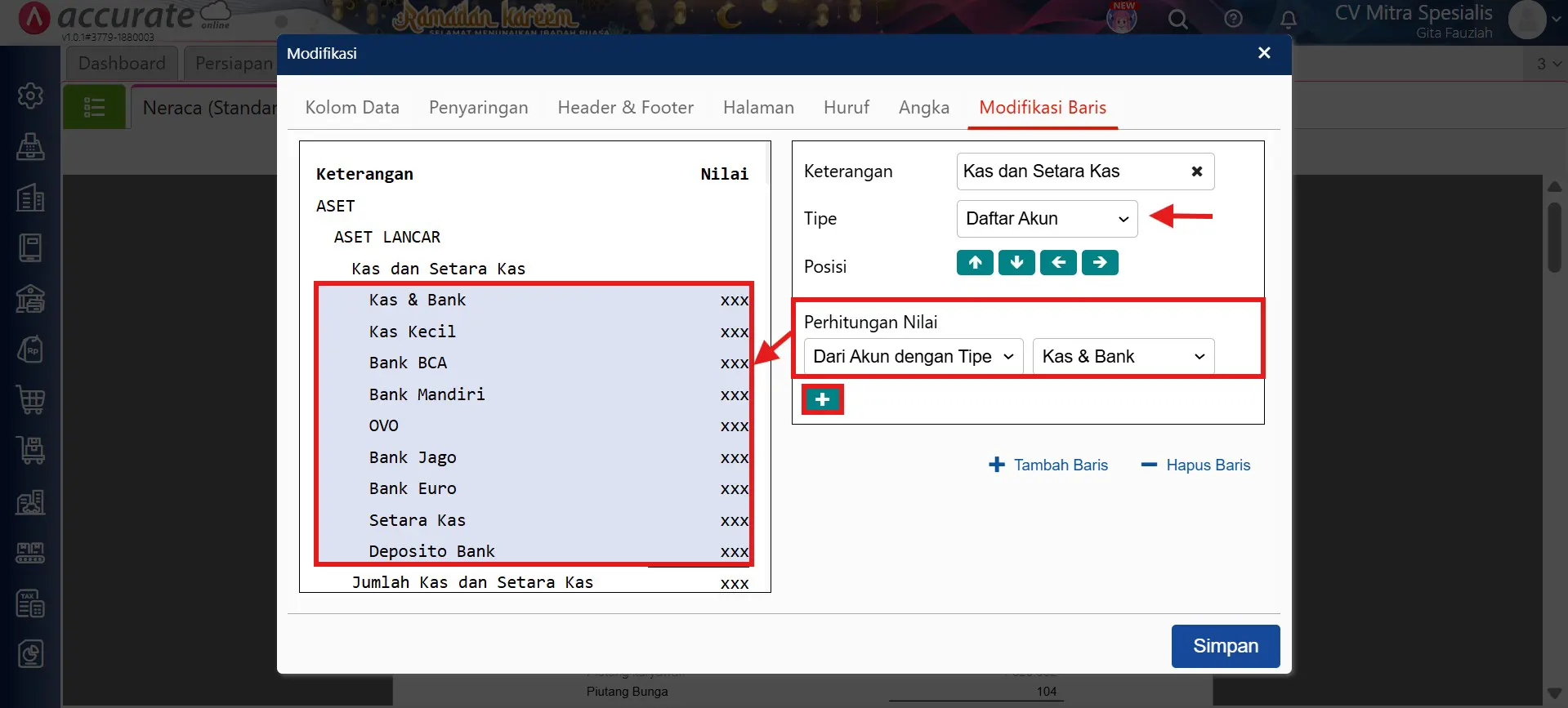Viewport: 1568px width, 708px height.
Task: Click the right-arrow position button
Action: pyautogui.click(x=1100, y=263)
